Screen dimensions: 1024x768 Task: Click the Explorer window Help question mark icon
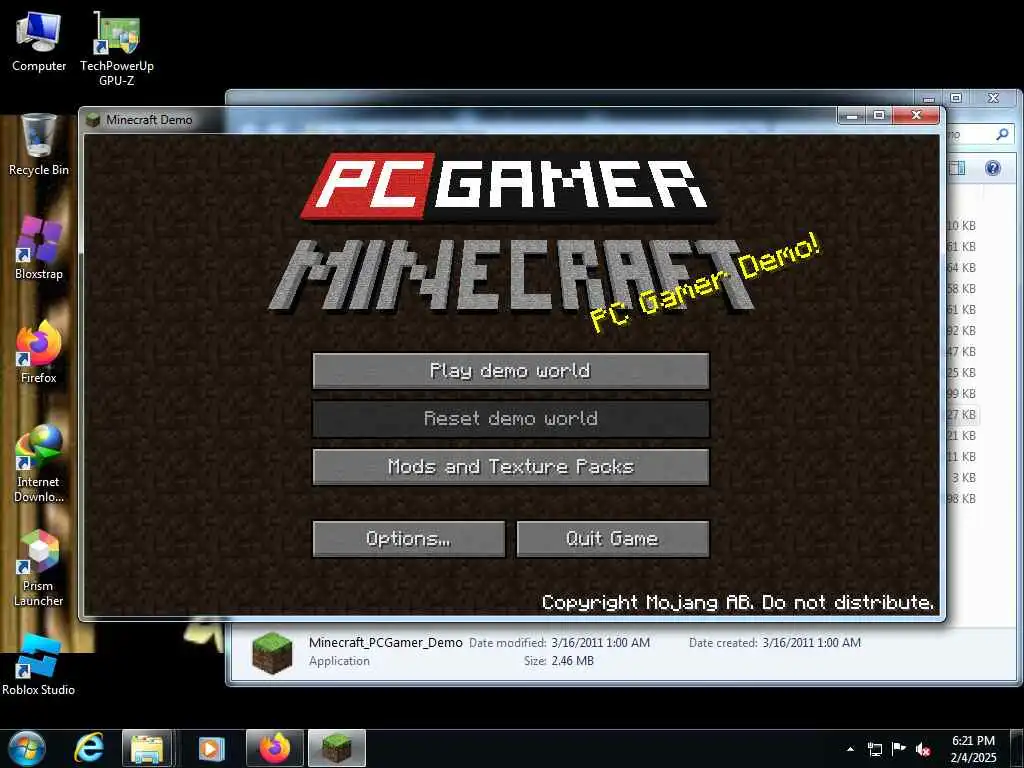click(x=993, y=168)
